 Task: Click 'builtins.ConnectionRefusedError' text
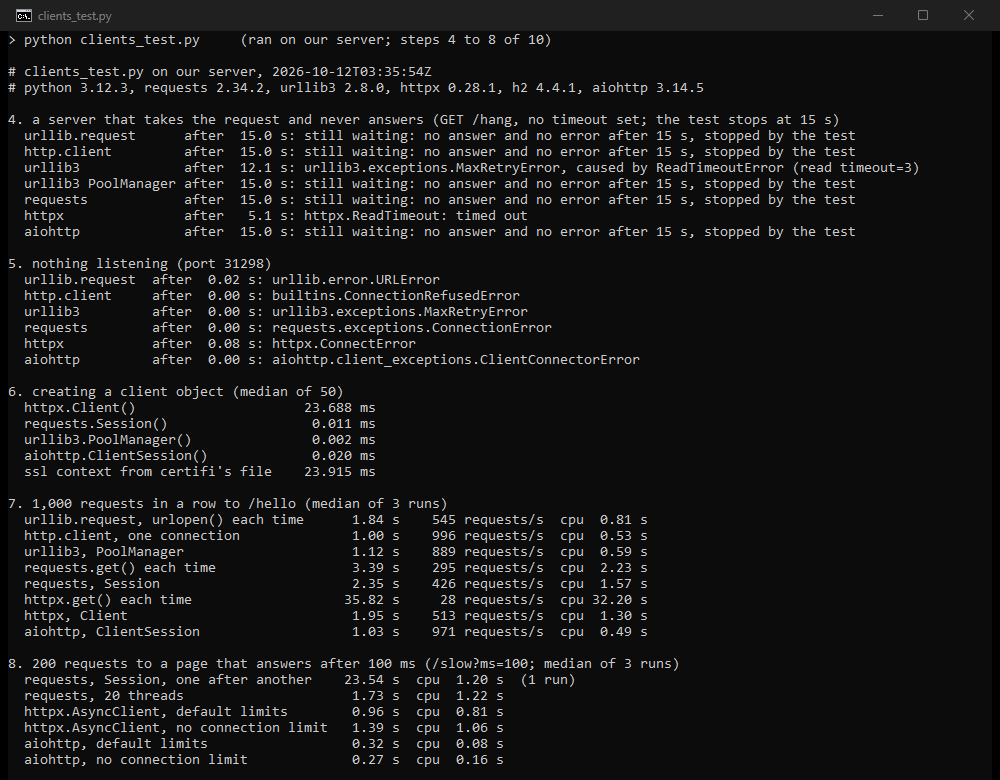(x=395, y=295)
